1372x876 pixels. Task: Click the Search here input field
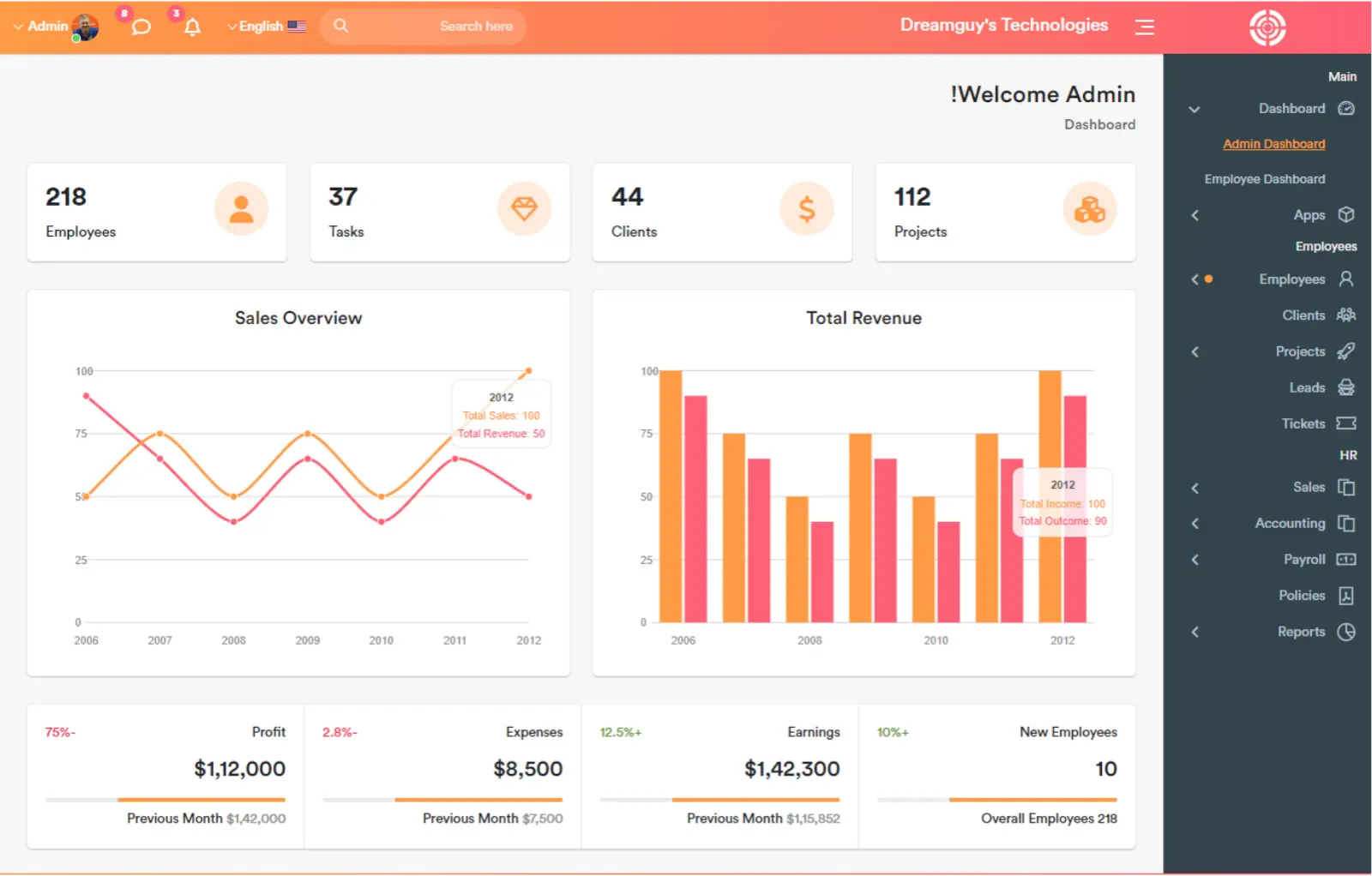click(423, 27)
